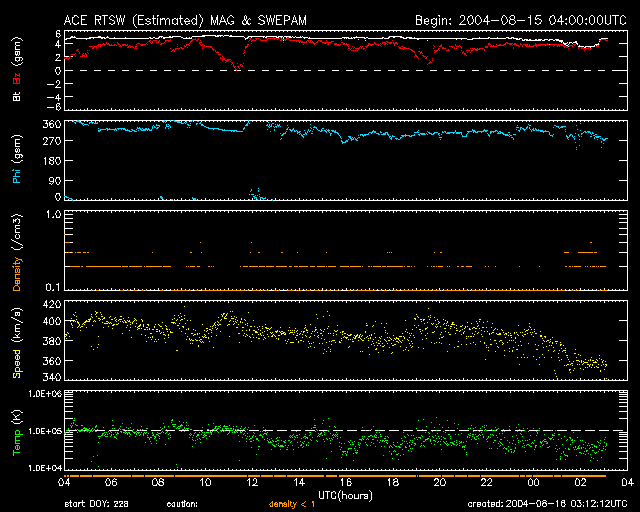The height and width of the screenshot is (512, 640).
Task: Click the 400 tick label on Speed axis
Action: click(52, 321)
